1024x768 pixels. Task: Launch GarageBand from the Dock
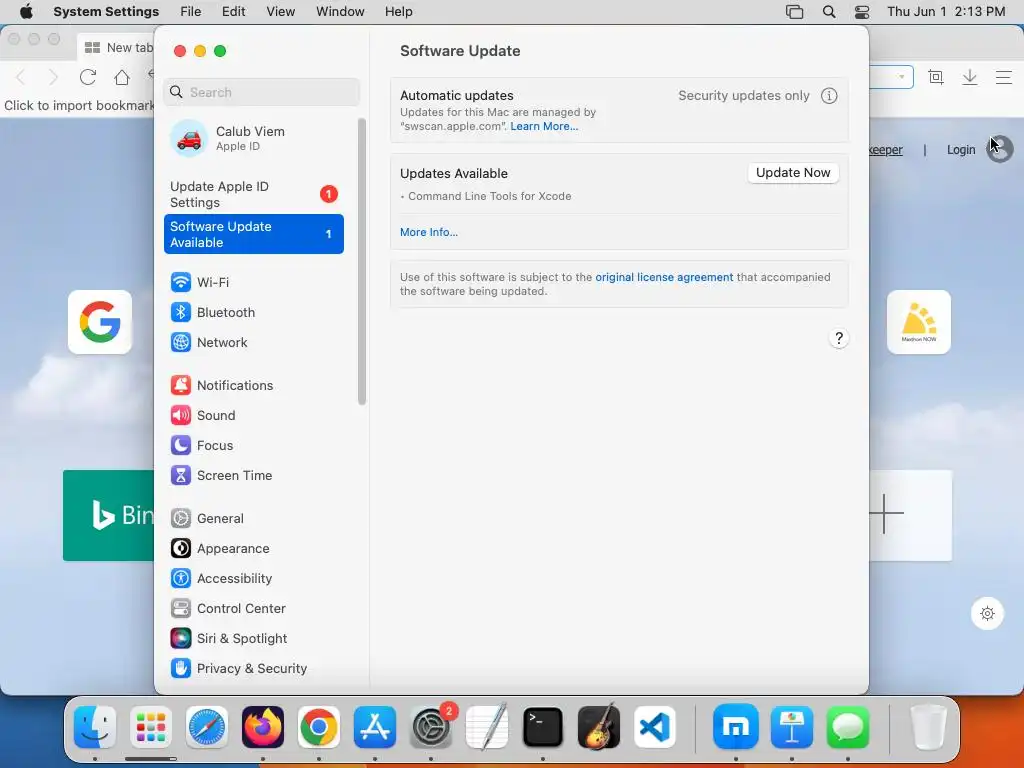click(599, 727)
